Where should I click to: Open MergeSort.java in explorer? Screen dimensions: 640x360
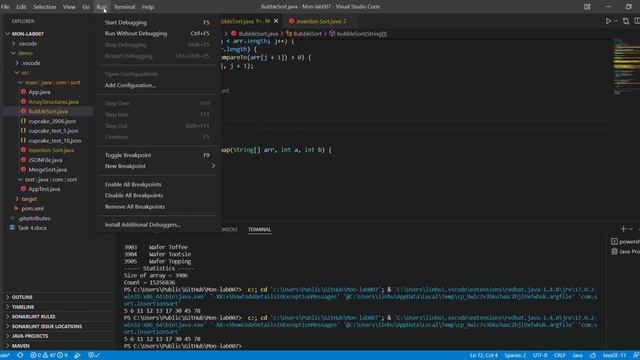tap(47, 170)
